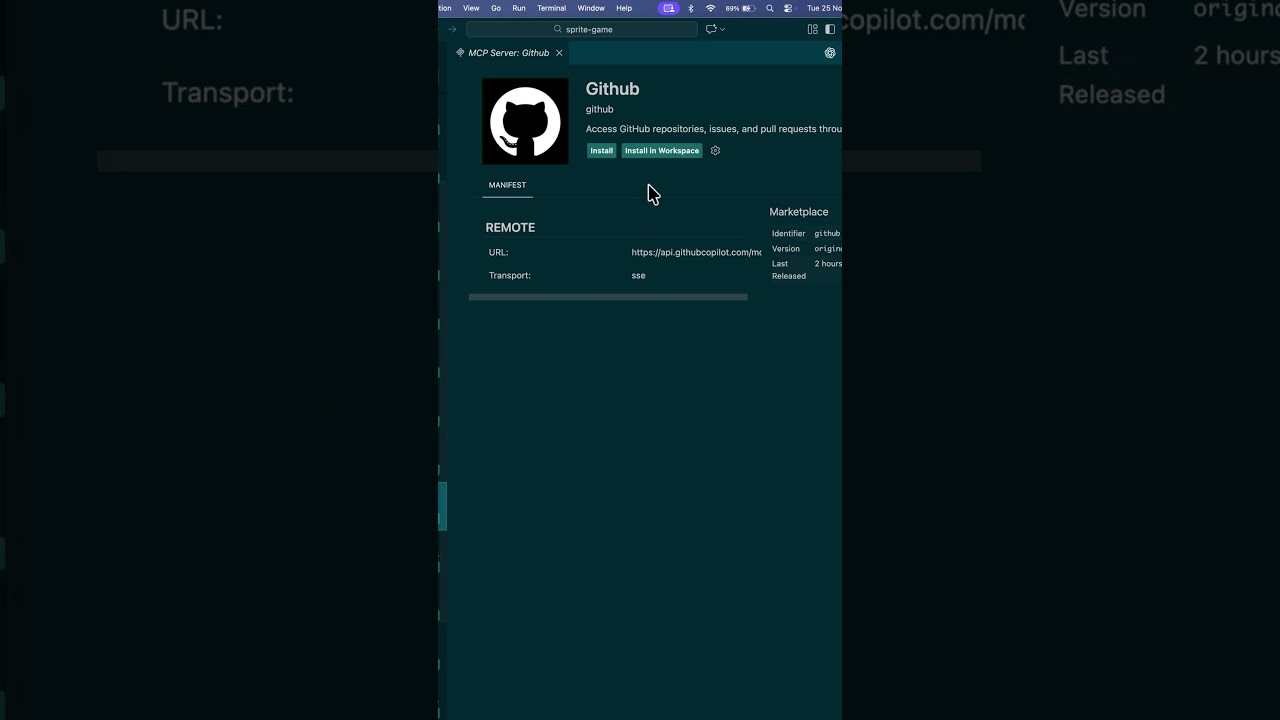This screenshot has height=720, width=1280.
Task: Click the sprite-game command center search box
Action: [x=582, y=29]
